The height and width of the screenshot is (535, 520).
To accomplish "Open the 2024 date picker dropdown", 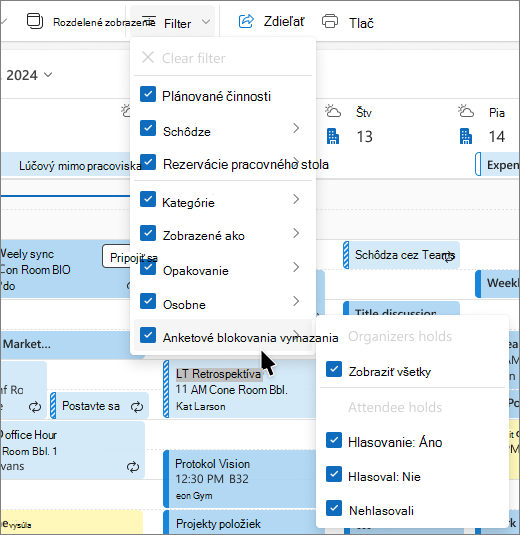I will pyautogui.click(x=48, y=75).
